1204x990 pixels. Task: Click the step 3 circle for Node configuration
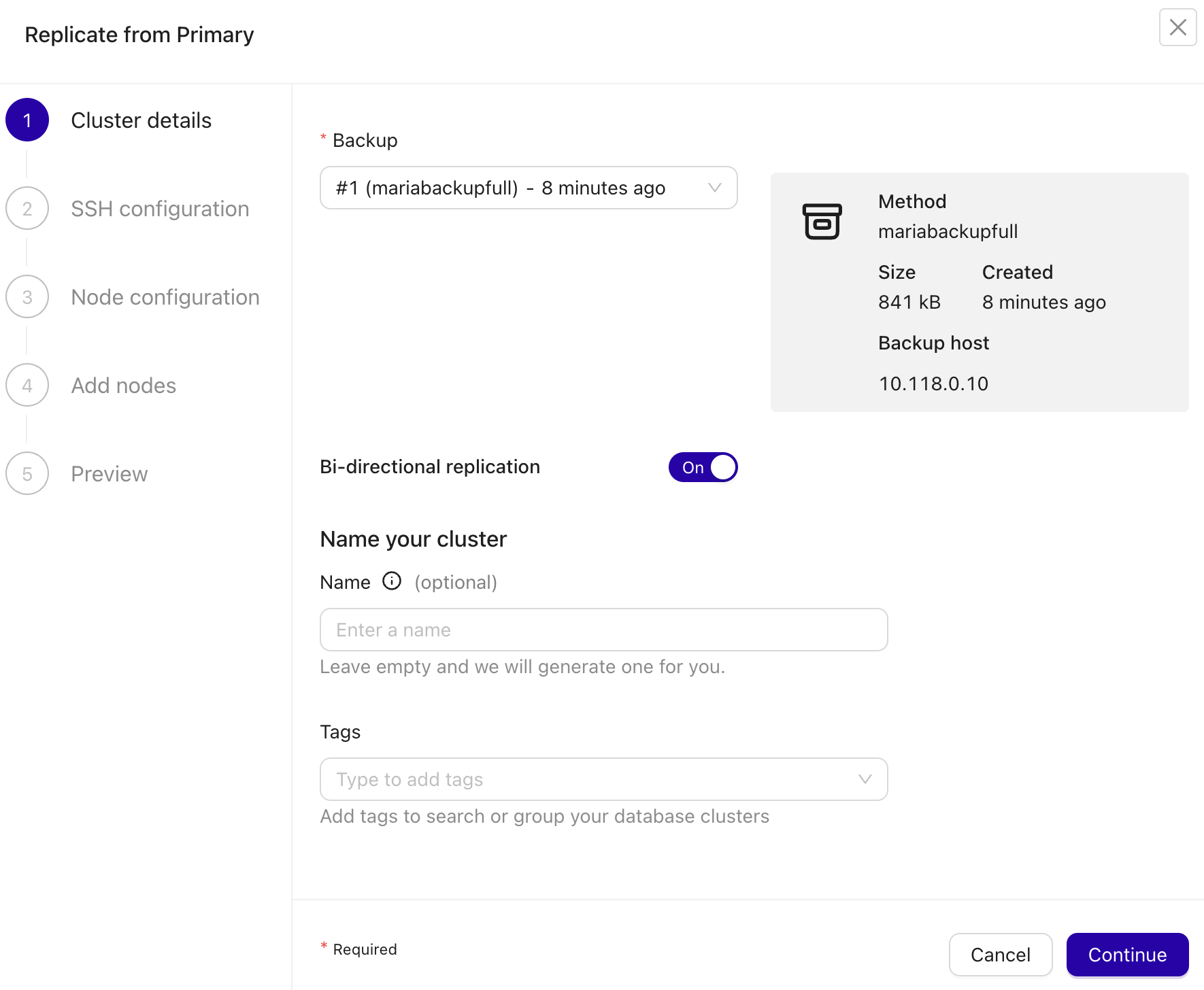[27, 296]
